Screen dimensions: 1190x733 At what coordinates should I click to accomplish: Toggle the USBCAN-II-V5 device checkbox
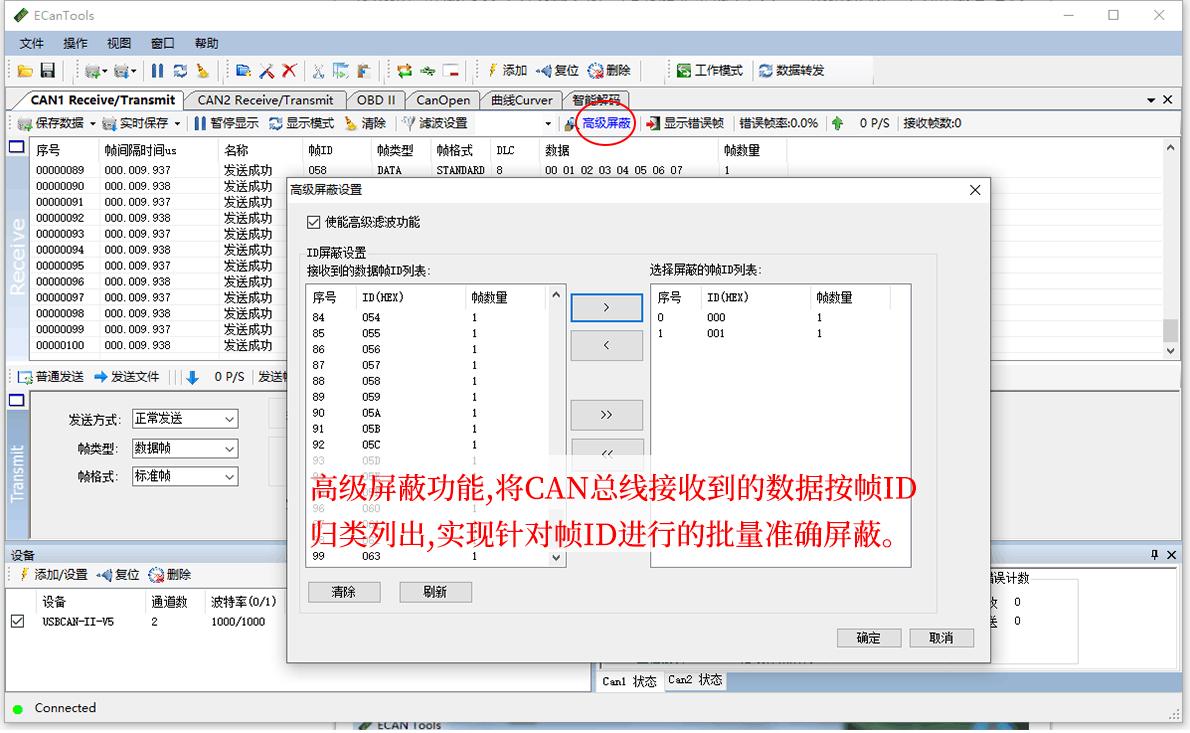(x=17, y=621)
